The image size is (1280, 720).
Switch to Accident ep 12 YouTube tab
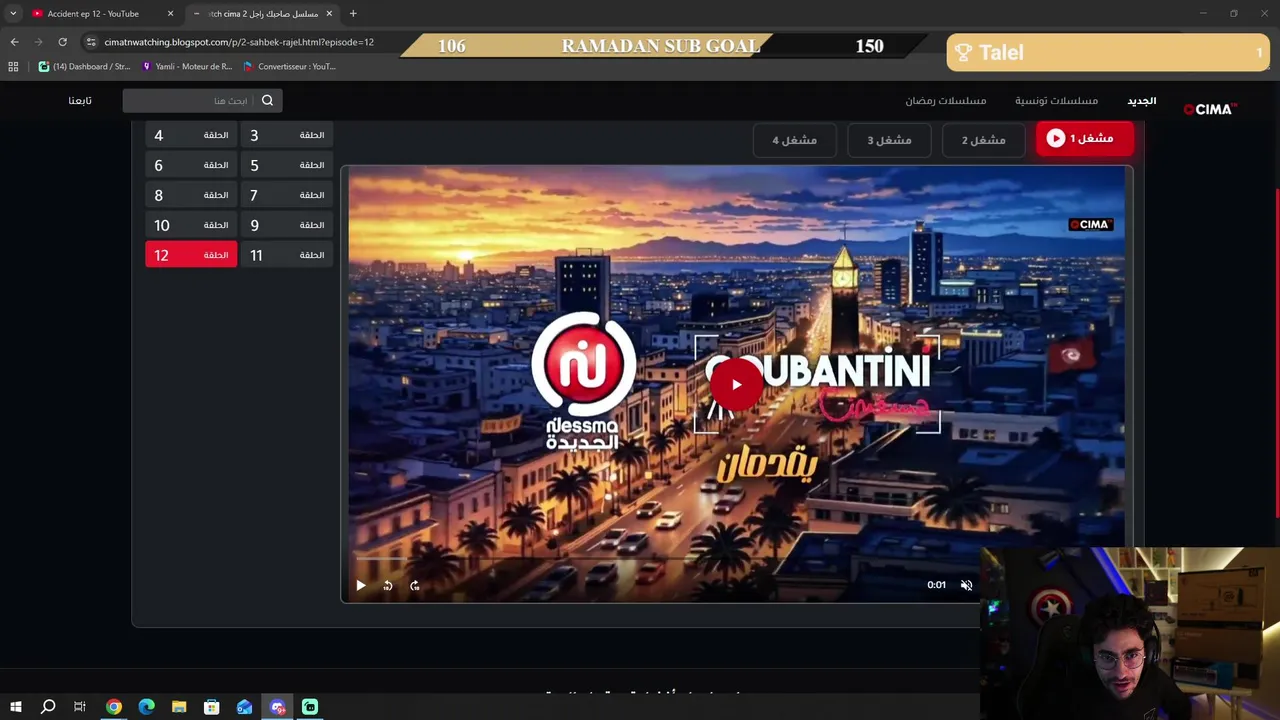[101, 14]
